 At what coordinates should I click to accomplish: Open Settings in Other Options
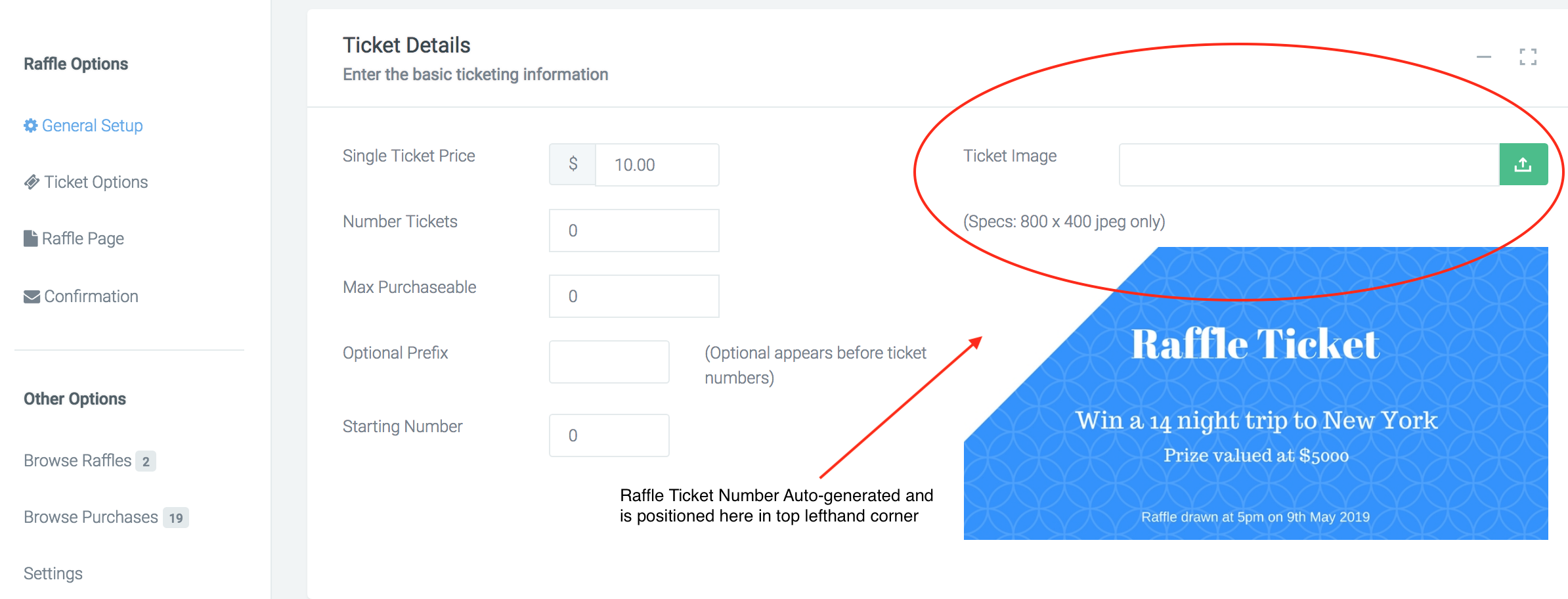(53, 573)
